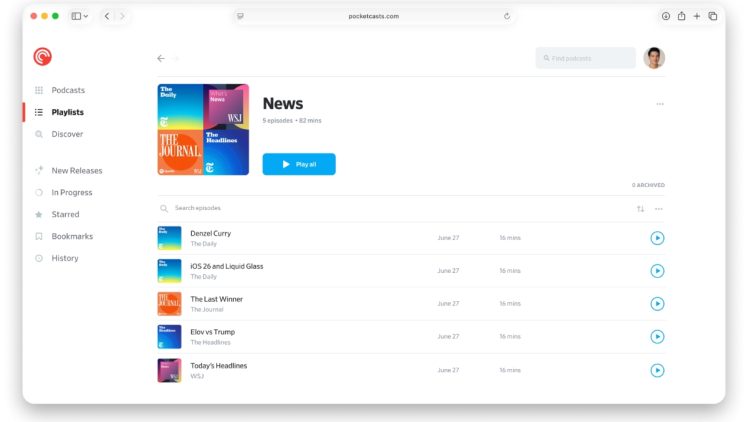
Task: Open The Last Winner episode link
Action: coord(216,299)
